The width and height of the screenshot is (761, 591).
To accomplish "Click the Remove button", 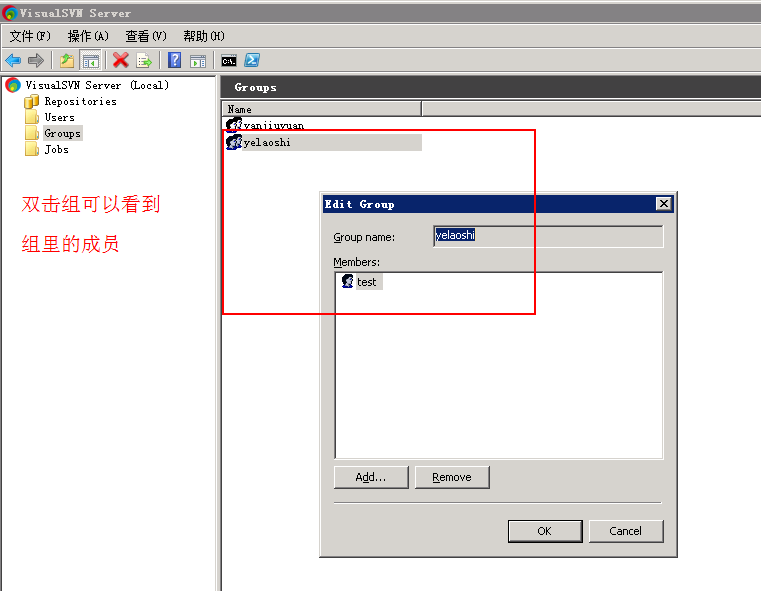I will coord(452,477).
